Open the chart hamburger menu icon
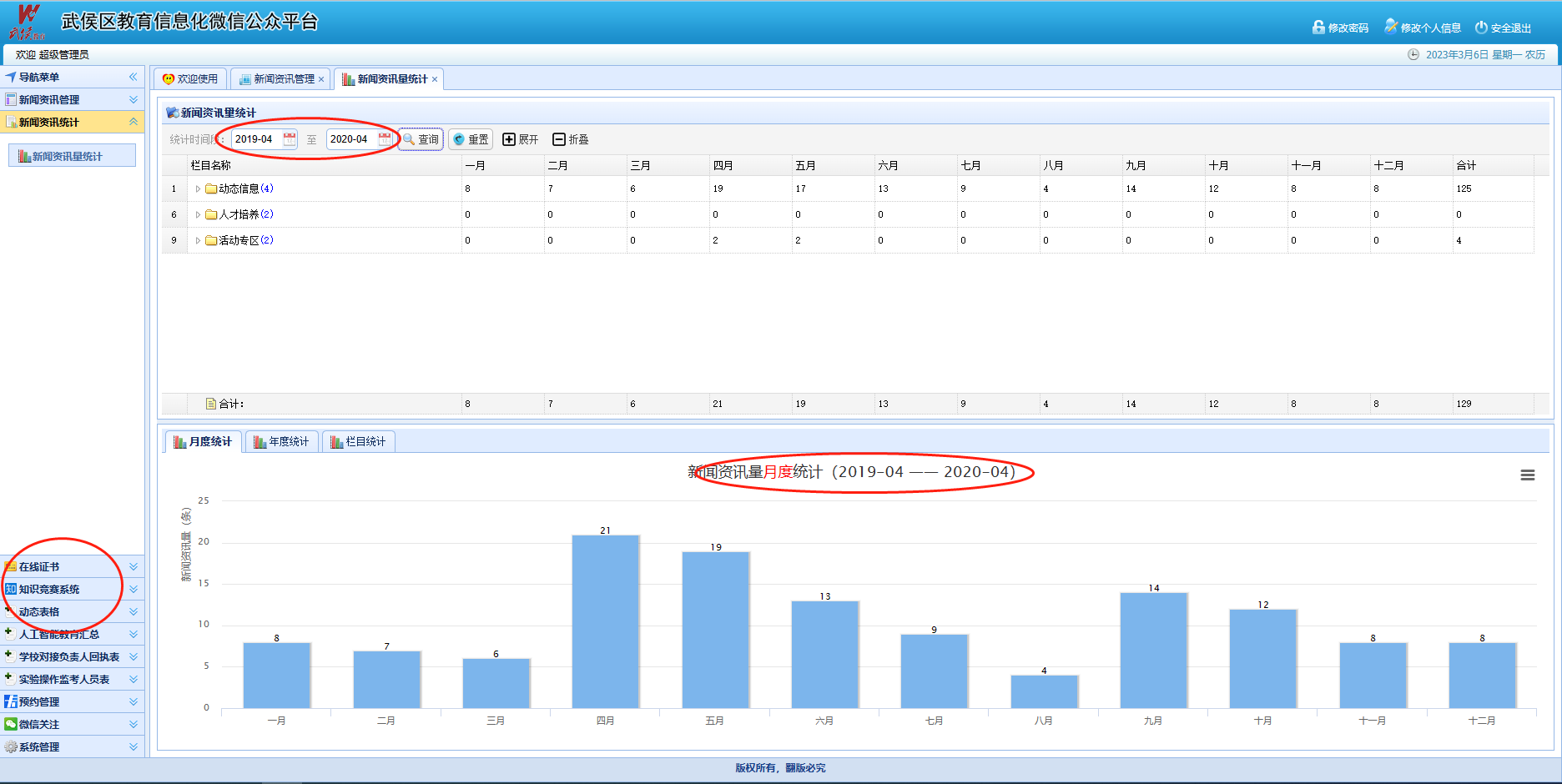 click(x=1528, y=475)
